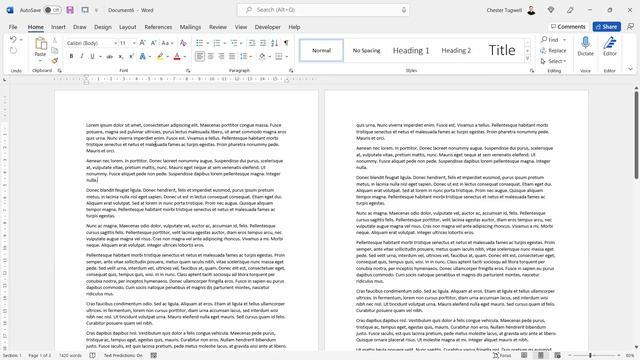The image size is (640, 360).
Task: Adjust the zoom slider handle
Action: (x=590, y=356)
